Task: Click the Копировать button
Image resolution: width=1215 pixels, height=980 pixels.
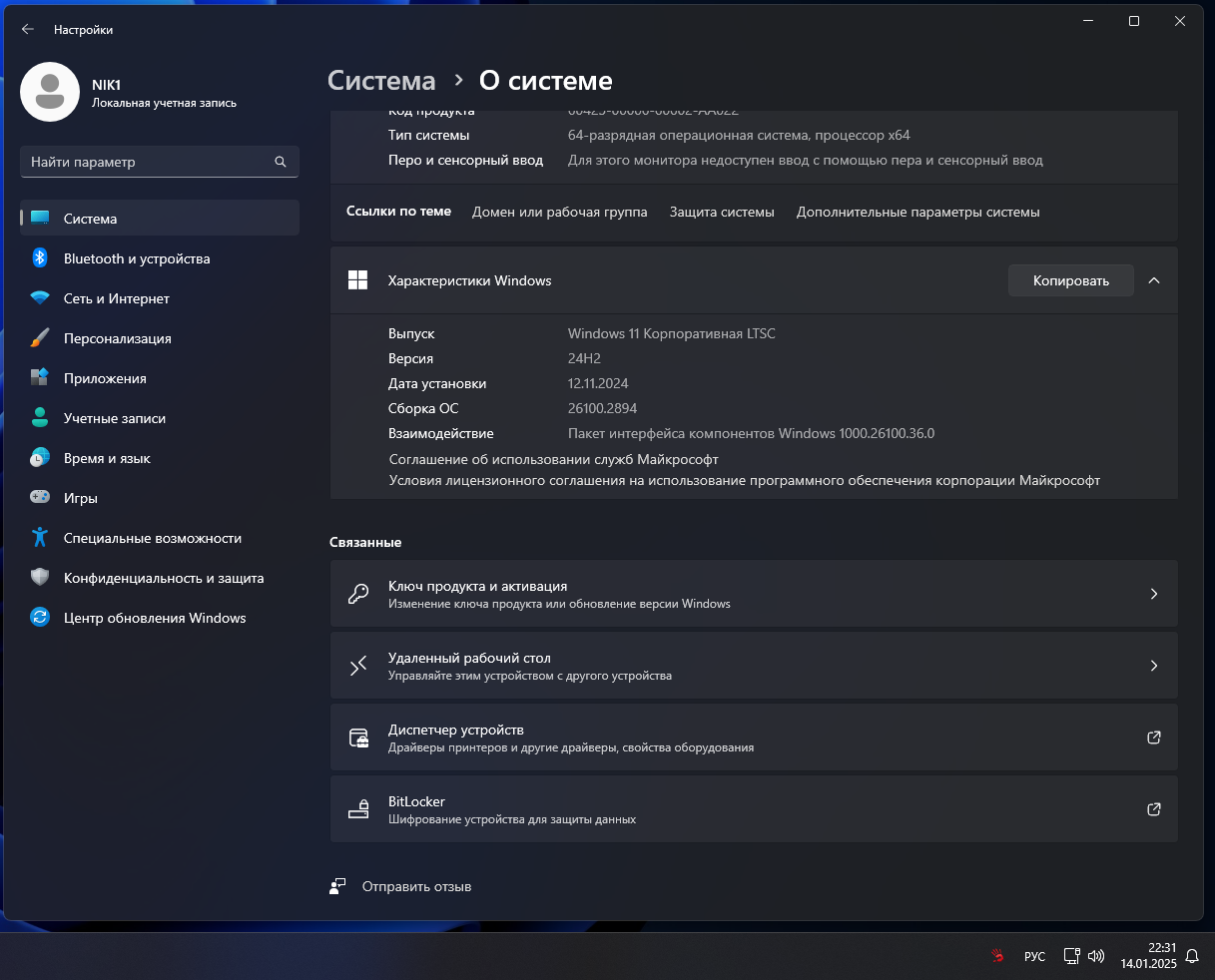Action: [x=1070, y=280]
